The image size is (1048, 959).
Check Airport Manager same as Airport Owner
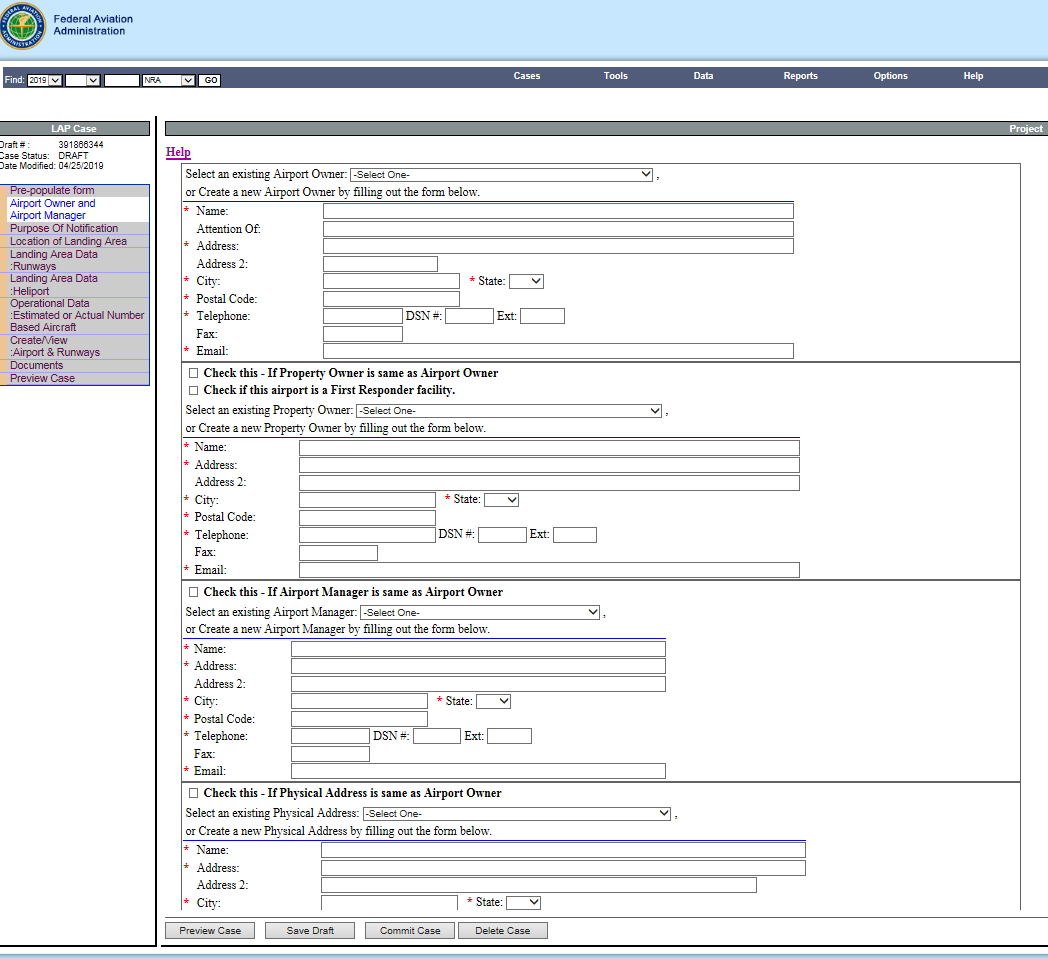click(193, 593)
